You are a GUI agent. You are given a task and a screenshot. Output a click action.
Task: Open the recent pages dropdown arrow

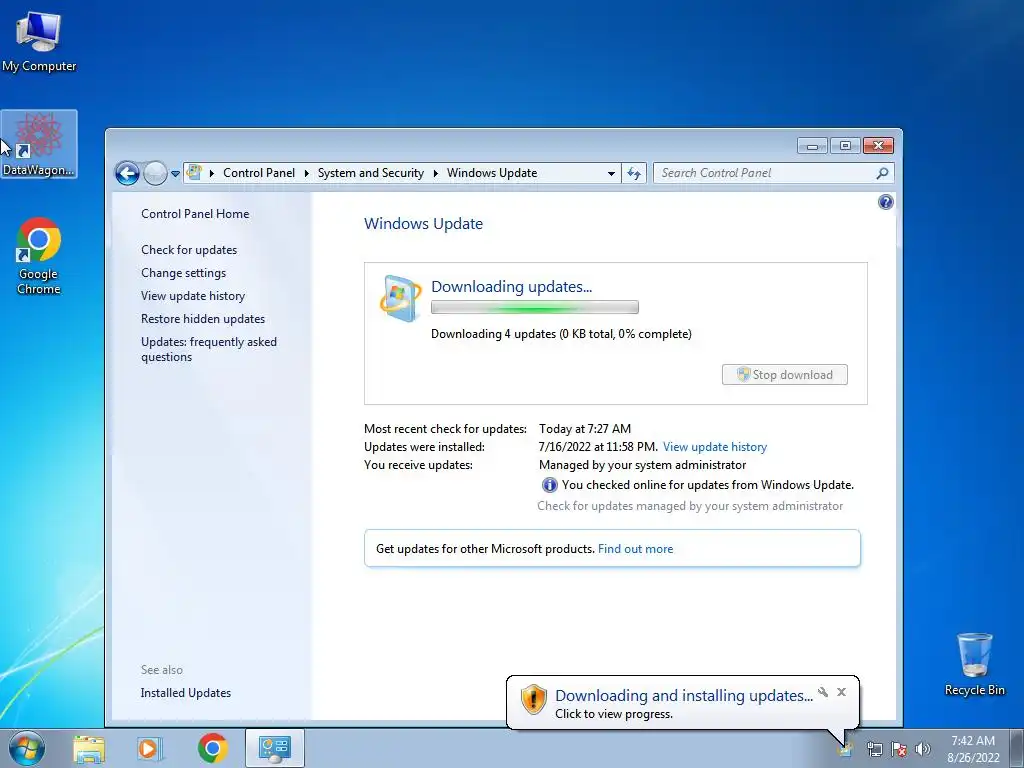click(175, 174)
